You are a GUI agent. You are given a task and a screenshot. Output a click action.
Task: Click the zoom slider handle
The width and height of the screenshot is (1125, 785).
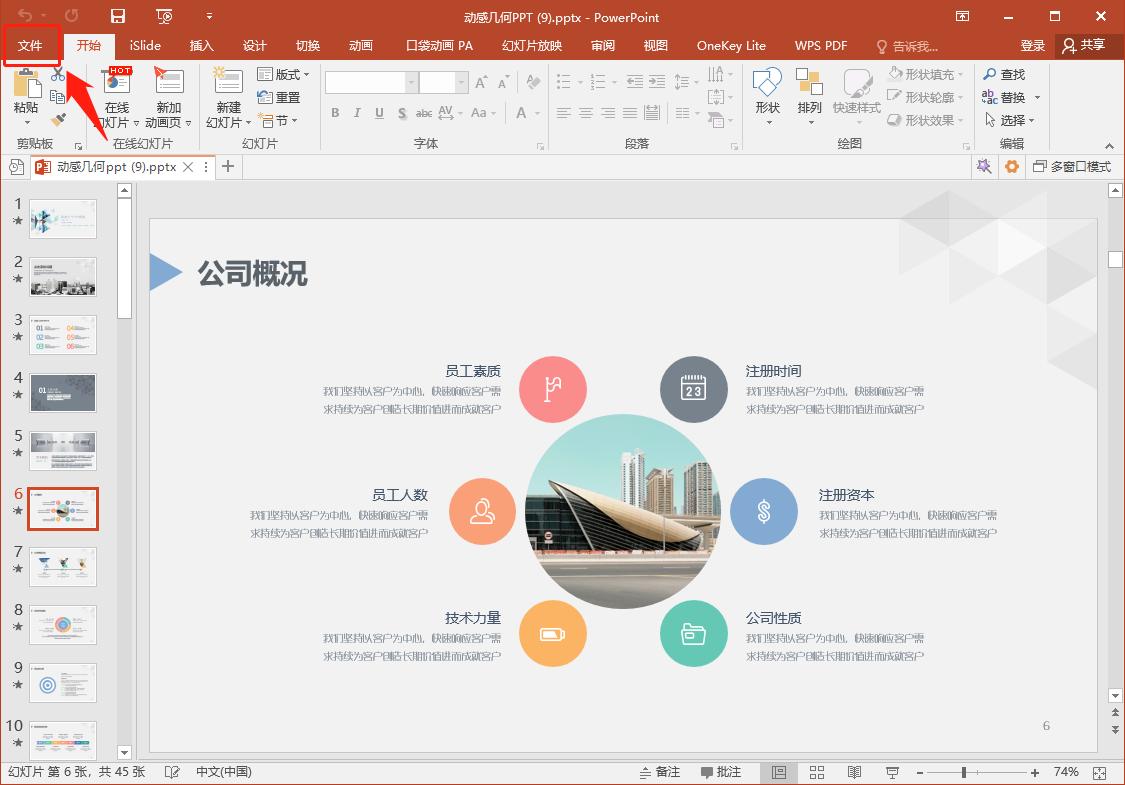pos(964,772)
